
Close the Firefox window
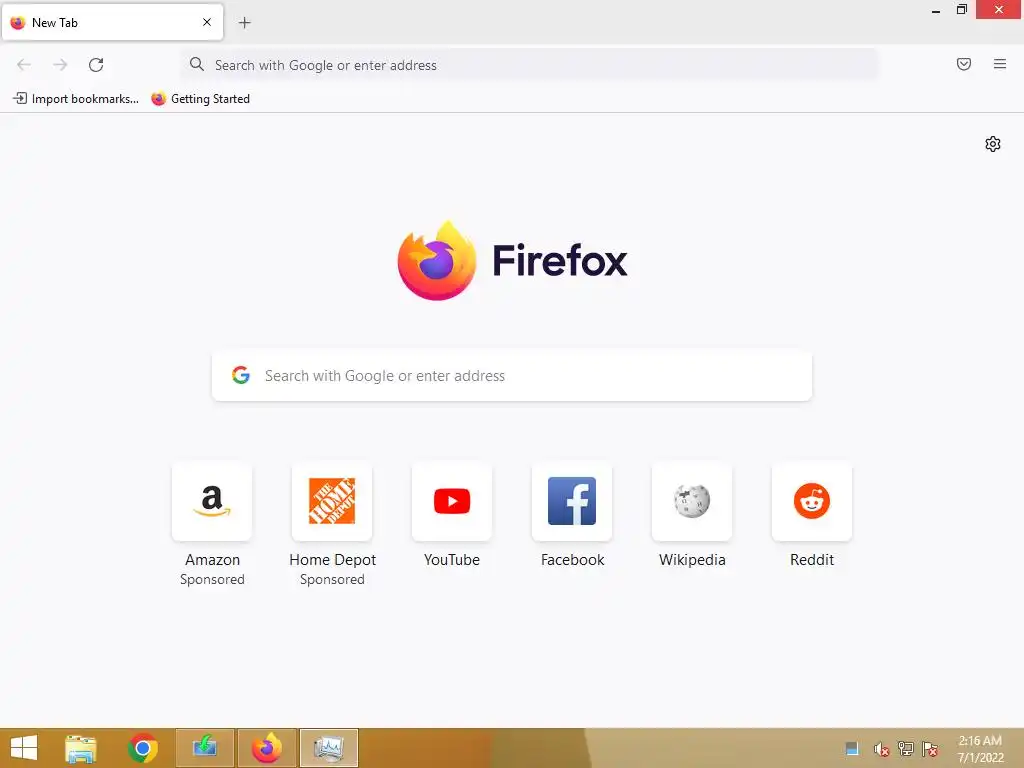999,10
